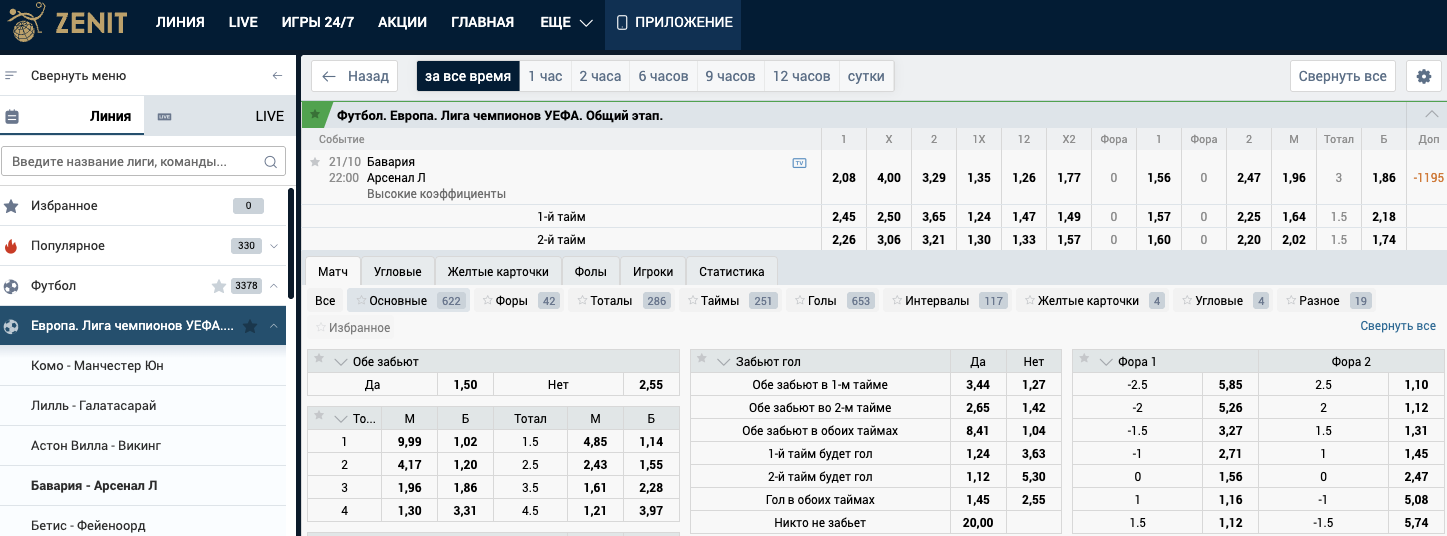Click the fire icon next to Популярное

pos(11,246)
